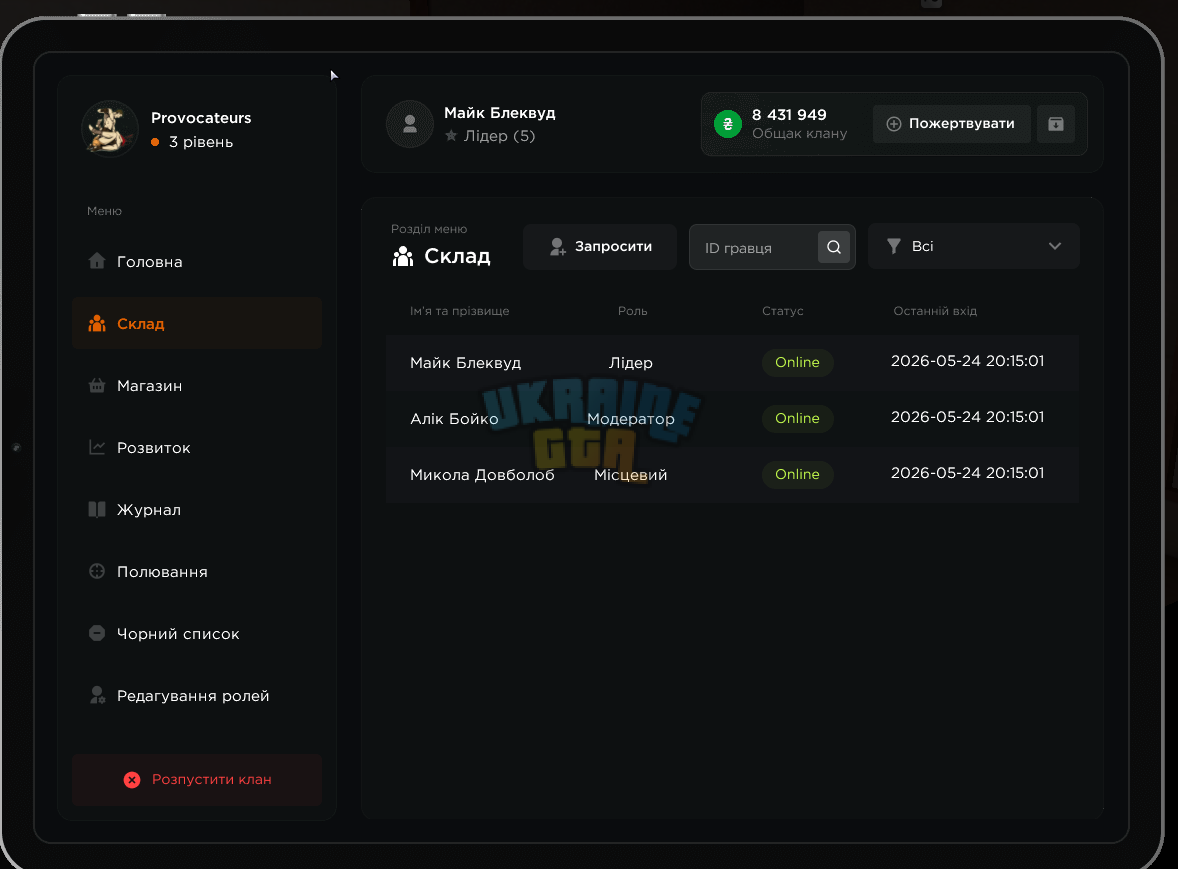The image size is (1178, 869).
Task: Click the last login time of Майк Блеквуд
Action: (x=967, y=361)
